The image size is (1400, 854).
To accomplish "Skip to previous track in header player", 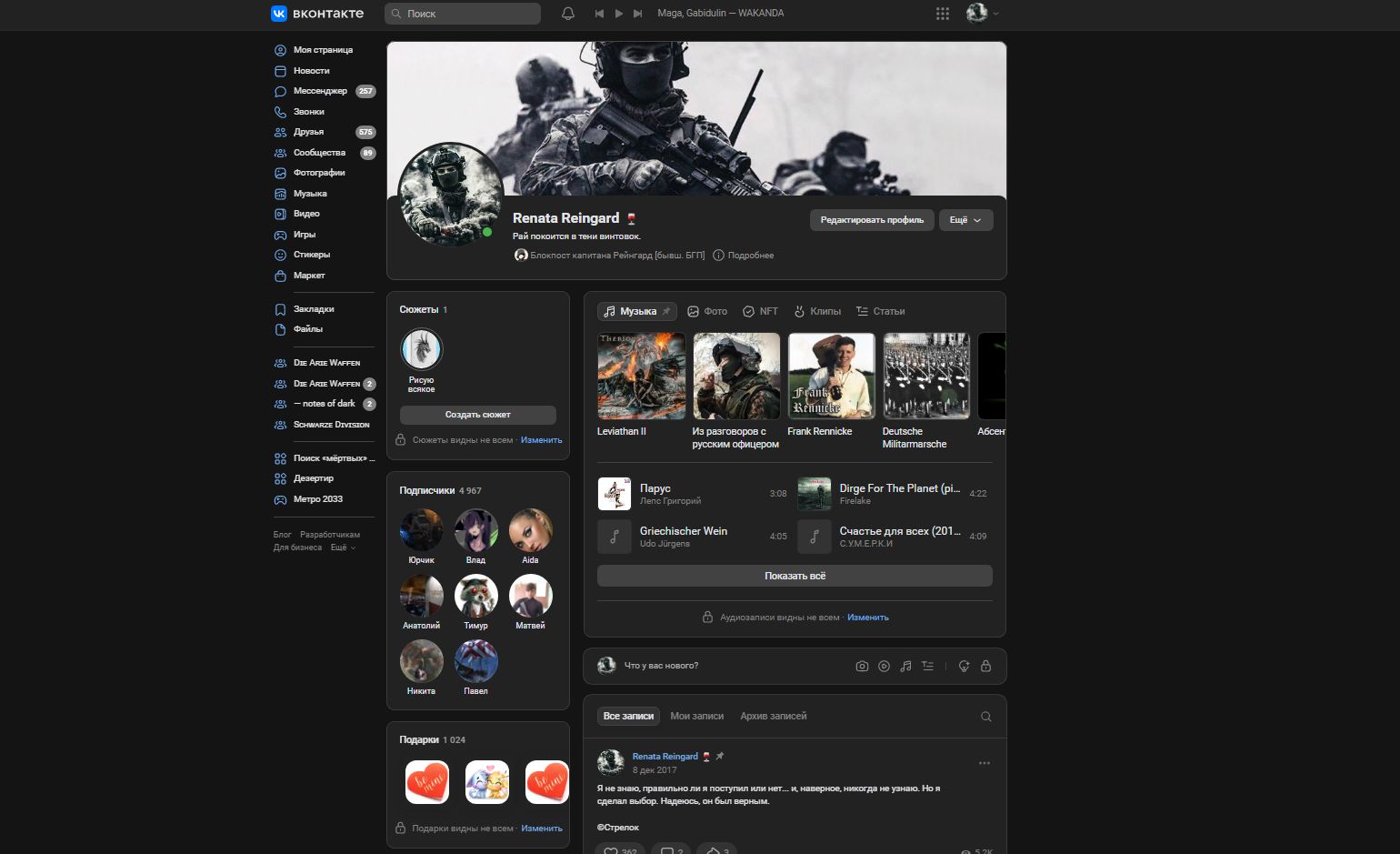I will (599, 14).
